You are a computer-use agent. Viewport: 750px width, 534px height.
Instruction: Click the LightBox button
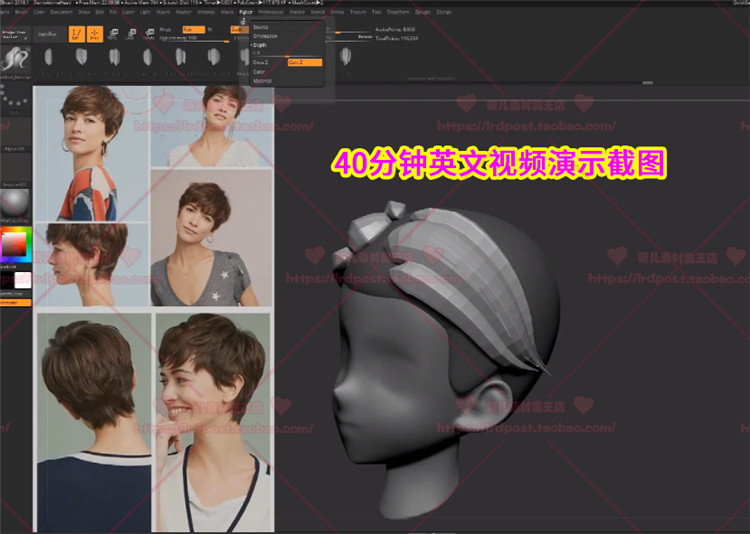(x=47, y=34)
